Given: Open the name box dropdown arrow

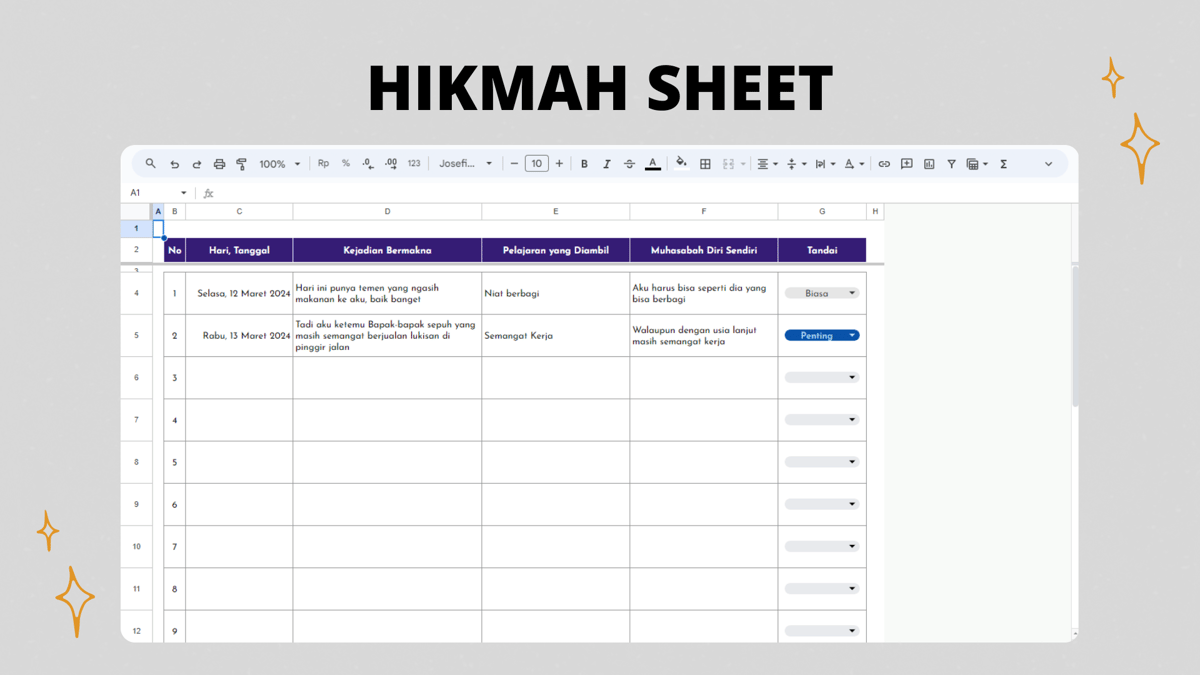Looking at the screenshot, I should click(183, 193).
